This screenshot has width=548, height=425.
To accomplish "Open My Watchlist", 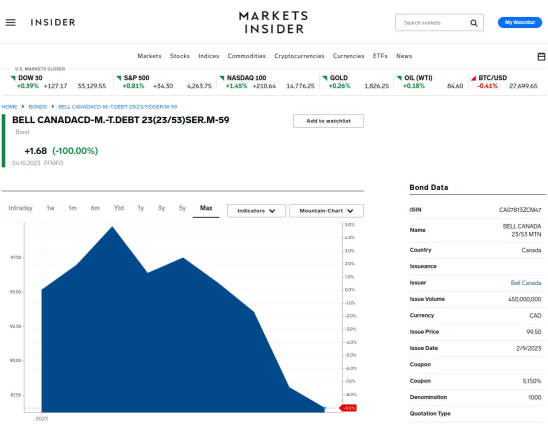I will (x=520, y=22).
